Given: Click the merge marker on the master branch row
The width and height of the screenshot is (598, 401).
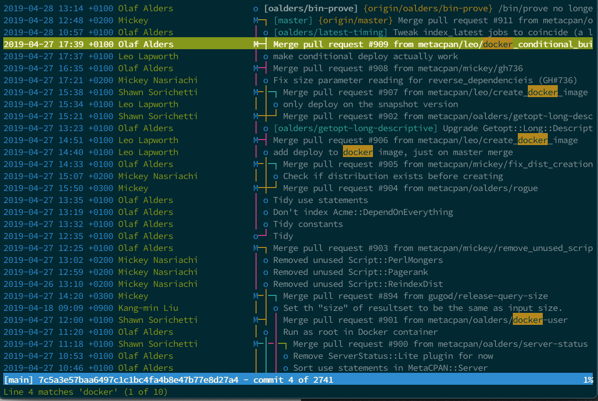Looking at the screenshot, I should point(256,20).
